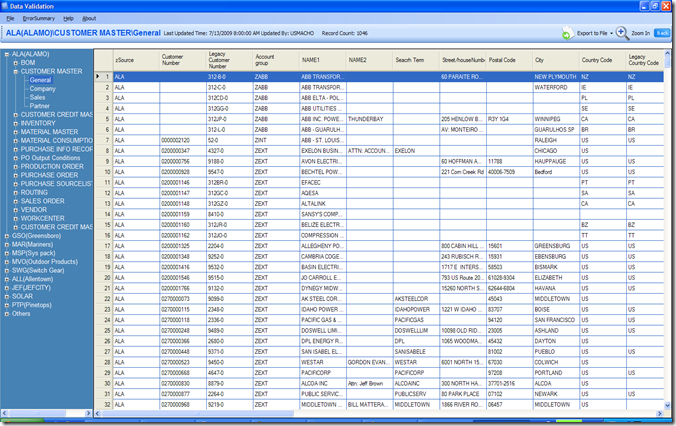Viewport: 676px width, 426px height.
Task: Select General under CUSTOMER MASTER
Action: click(41, 80)
